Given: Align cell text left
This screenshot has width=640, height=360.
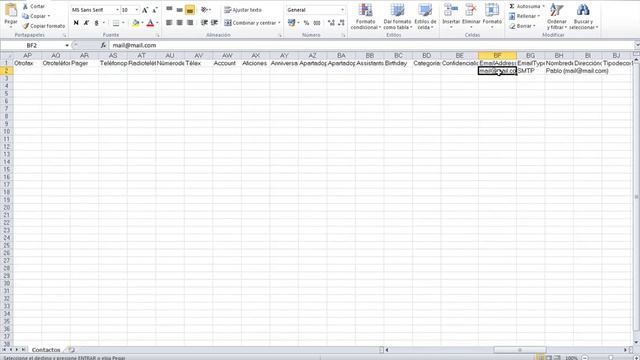Looking at the screenshot, I should pyautogui.click(x=169, y=23).
